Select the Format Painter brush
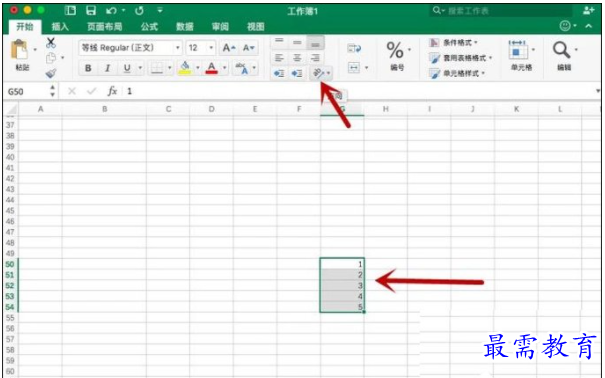Image resolution: width=605 pixels, height=378 pixels. coord(51,73)
